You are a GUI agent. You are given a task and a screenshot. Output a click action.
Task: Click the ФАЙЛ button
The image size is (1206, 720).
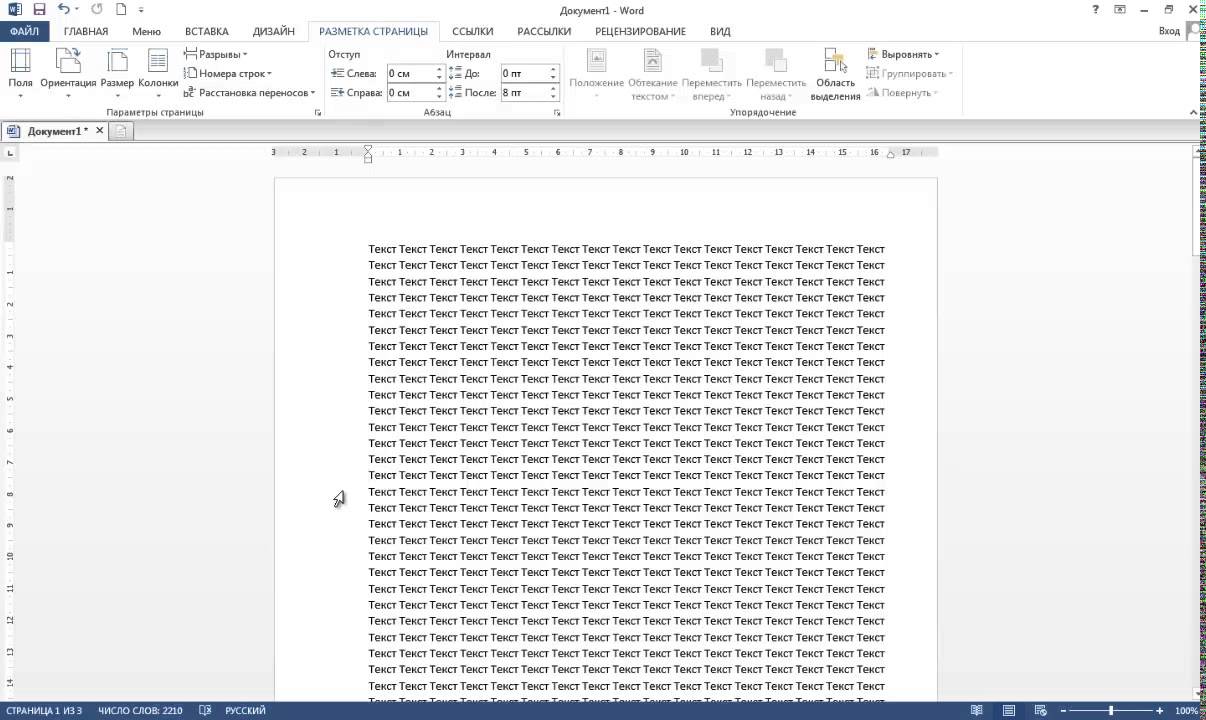tap(24, 31)
